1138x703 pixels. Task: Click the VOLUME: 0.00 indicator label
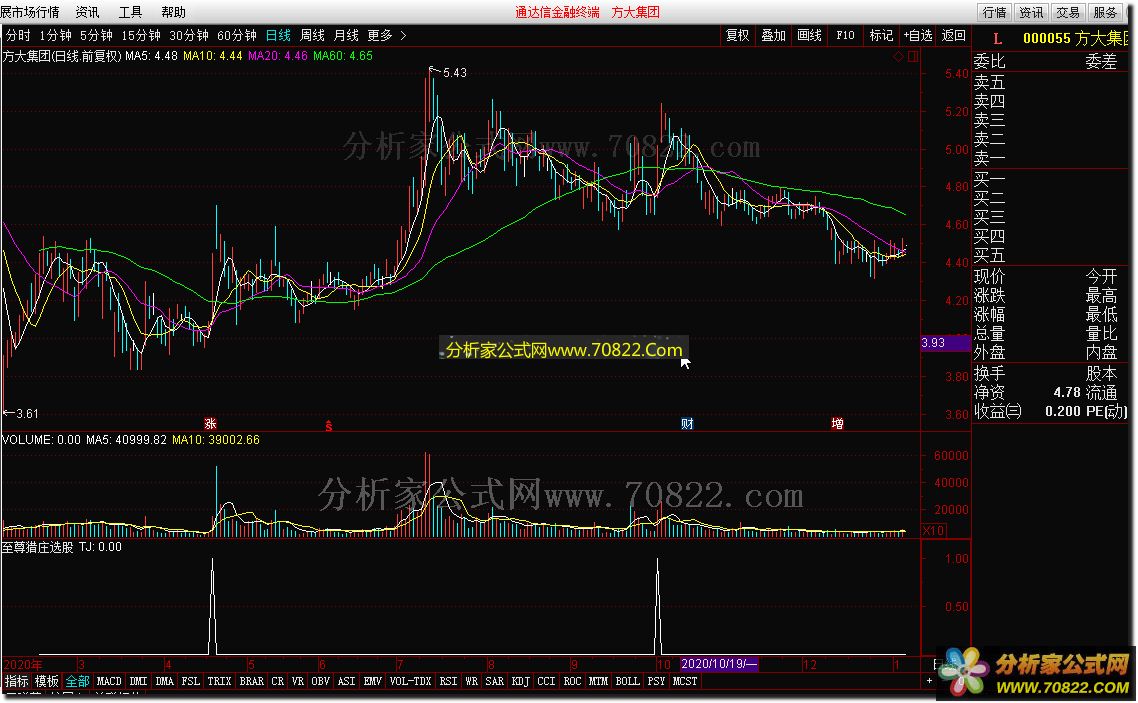tap(41, 440)
